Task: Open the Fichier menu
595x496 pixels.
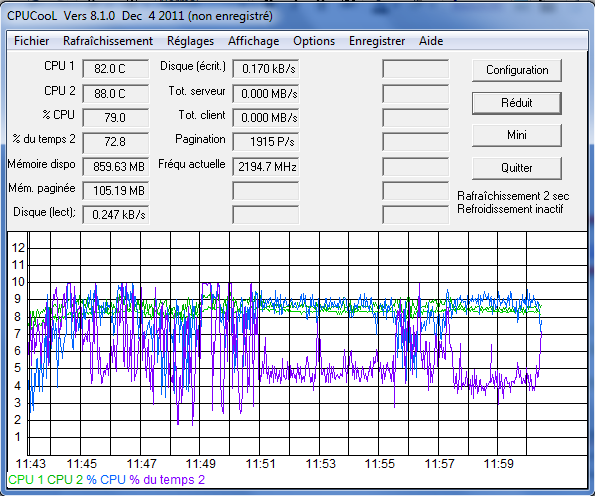Action: (31, 41)
